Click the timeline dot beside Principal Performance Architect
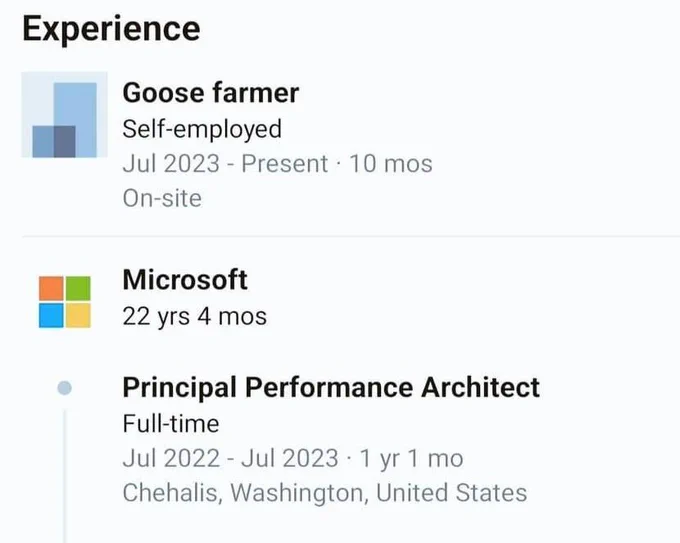Screen dimensions: 680x543 64,387
